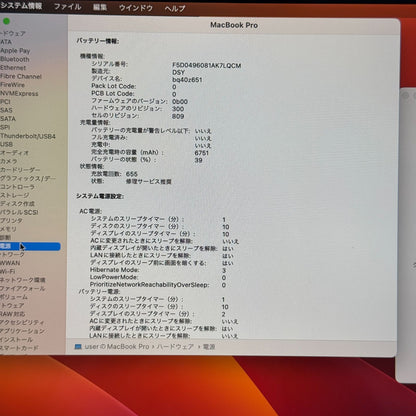
Task: Click the device name value bq40z651
Action: pos(187,80)
